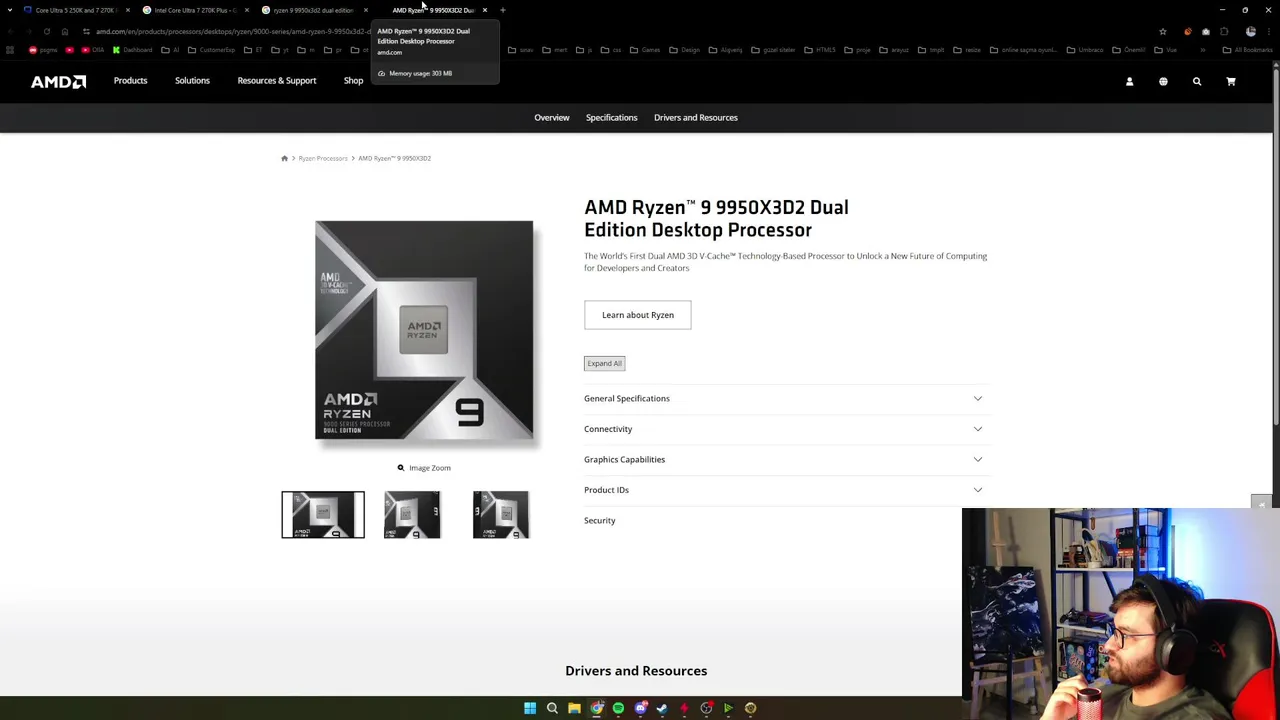This screenshot has width=1280, height=720.
Task: Open All Bookmarks folder
Action: click(1248, 50)
